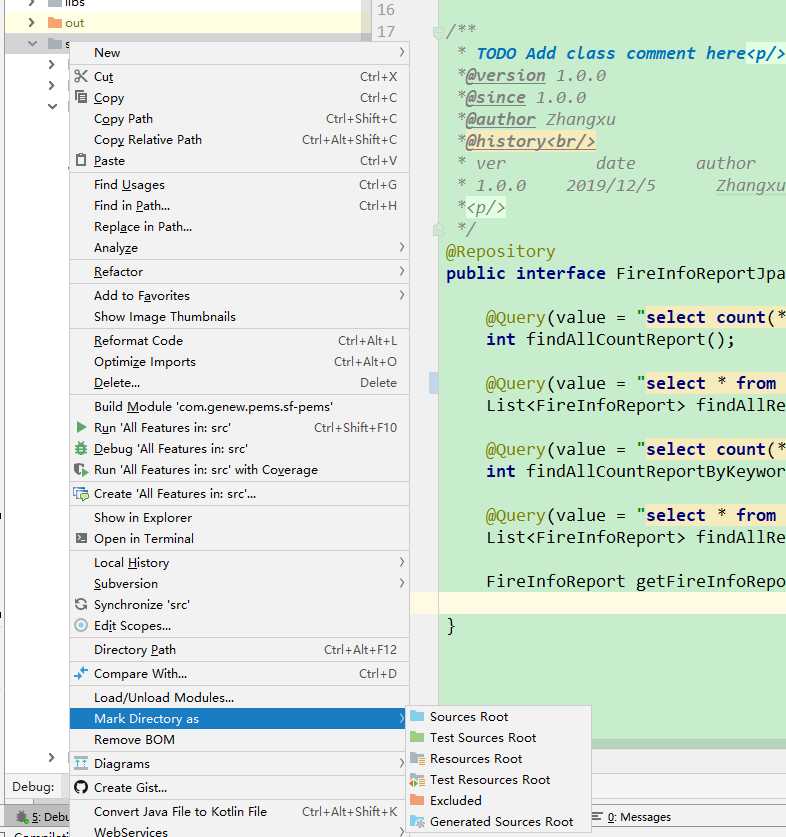Select Convert Java File to Kotlin File

239,811
